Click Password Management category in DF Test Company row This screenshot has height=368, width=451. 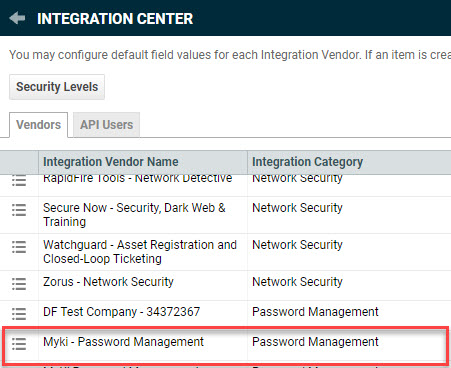315,312
